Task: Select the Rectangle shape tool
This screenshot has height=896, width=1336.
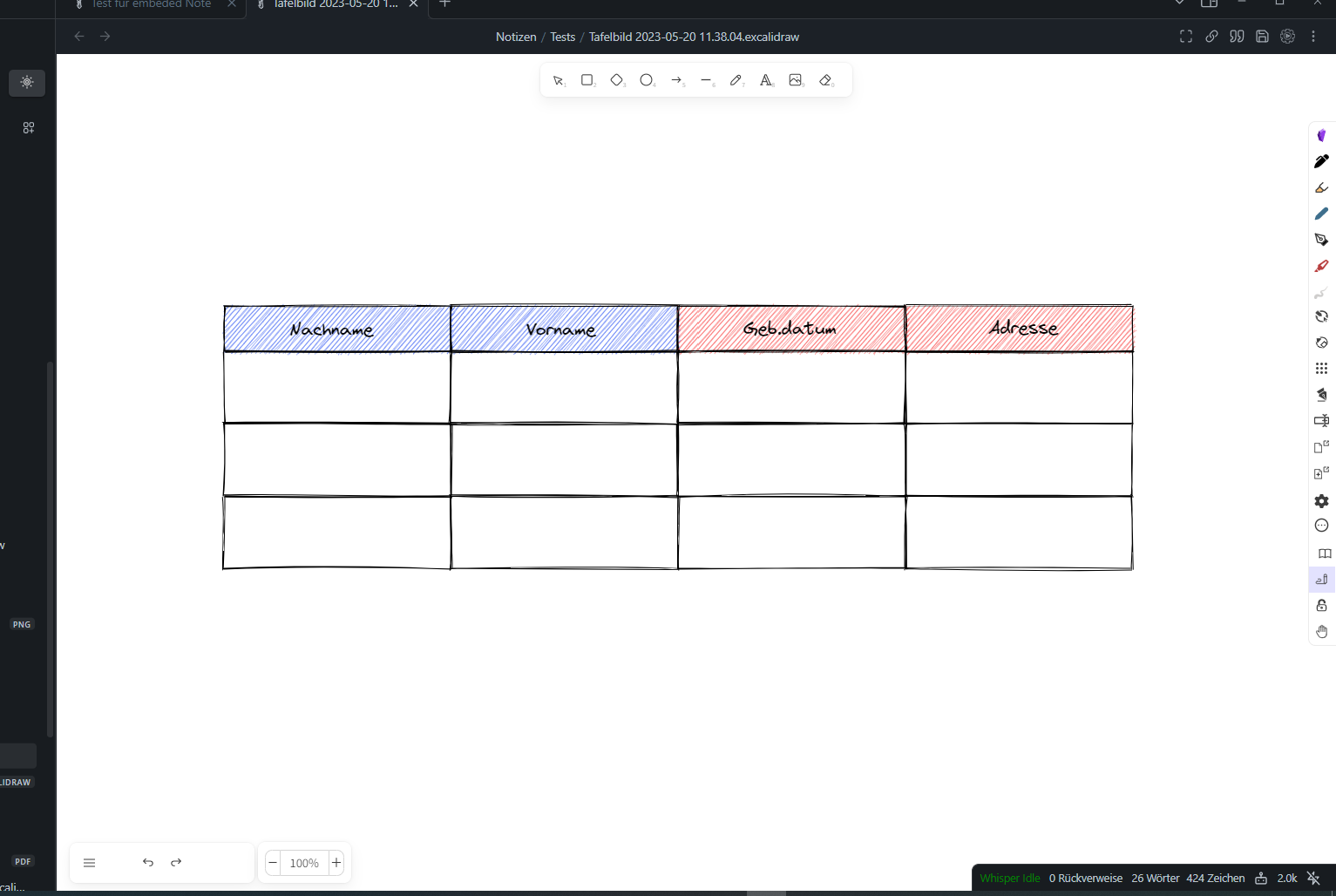Action: [x=587, y=80]
